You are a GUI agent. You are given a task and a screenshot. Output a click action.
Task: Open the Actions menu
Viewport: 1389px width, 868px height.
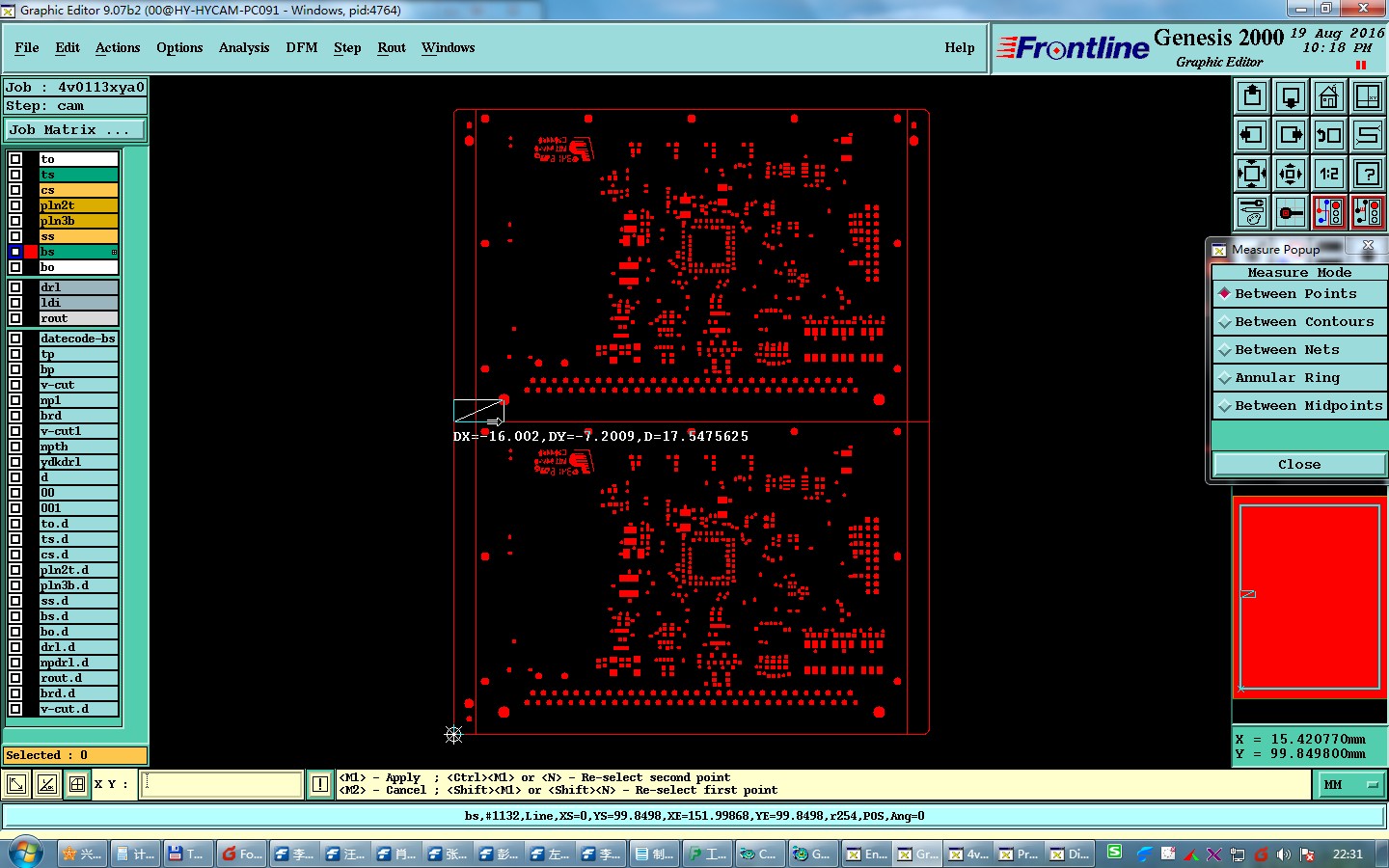tap(118, 47)
